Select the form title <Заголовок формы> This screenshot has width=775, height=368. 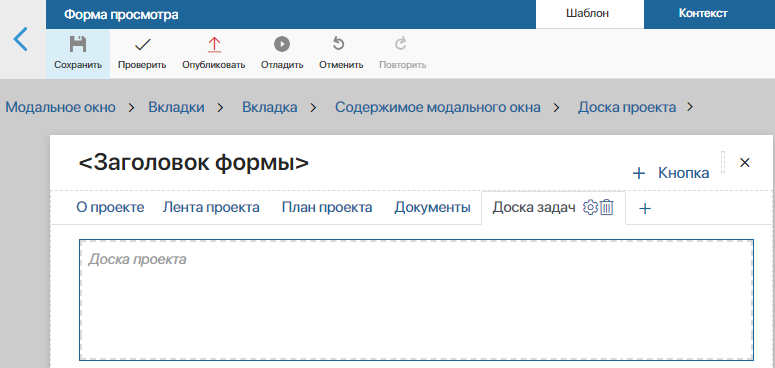(x=194, y=163)
